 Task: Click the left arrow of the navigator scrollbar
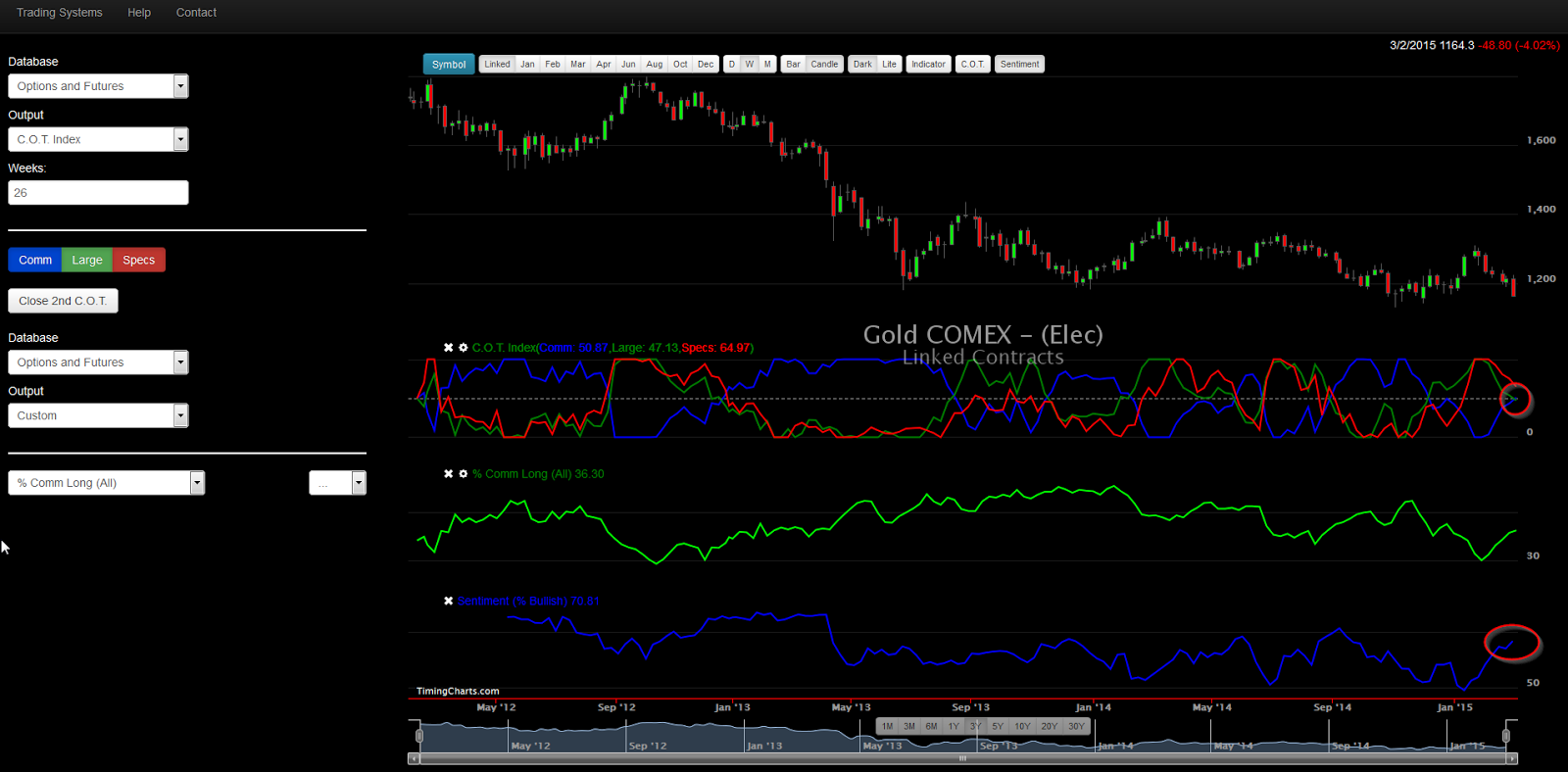(x=414, y=758)
